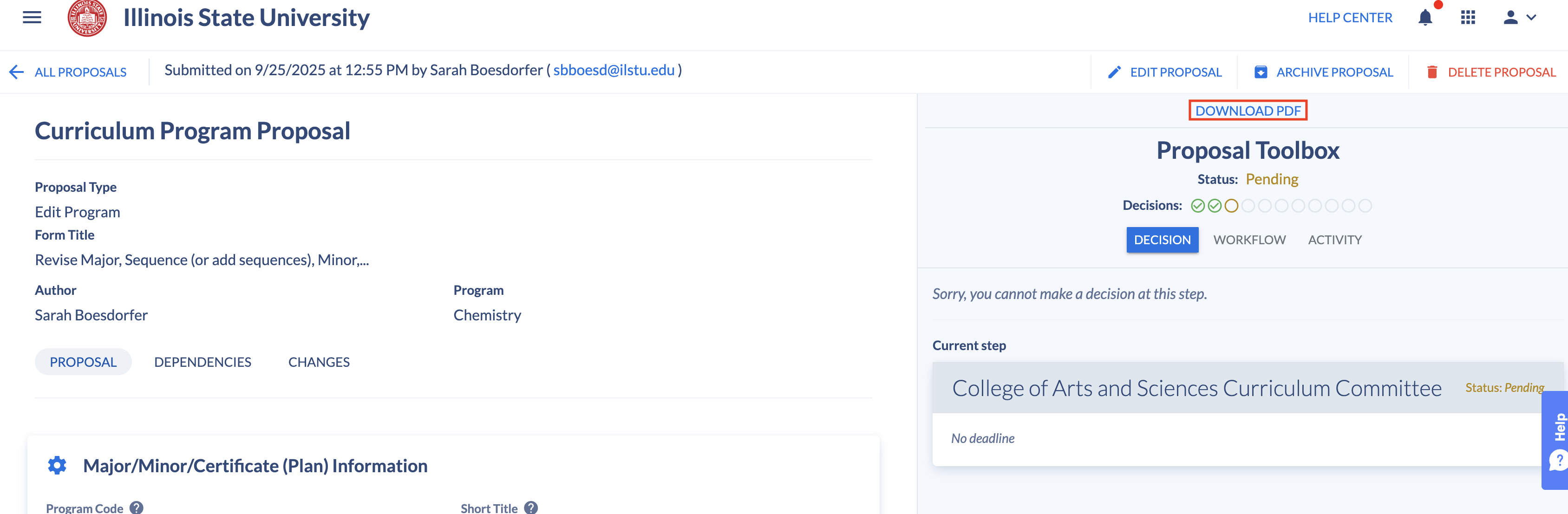The width and height of the screenshot is (1568, 514).
Task: Expand the College of Arts and Sciences Curriculum Committee step
Action: coord(1196,388)
